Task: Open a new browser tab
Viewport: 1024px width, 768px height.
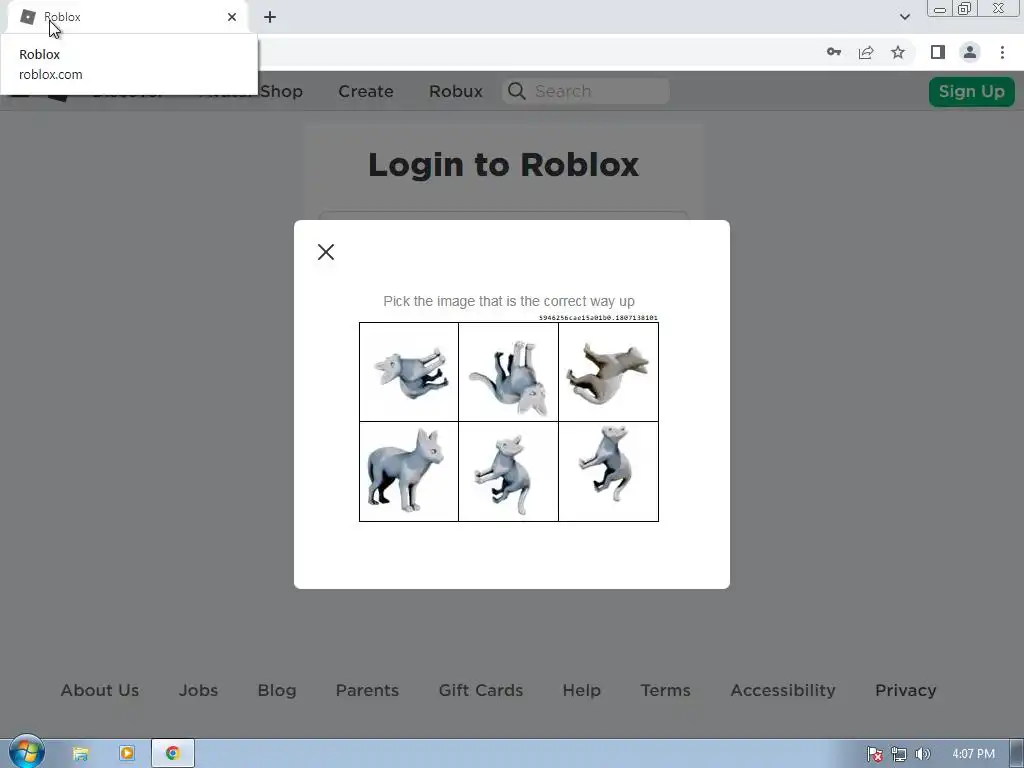Action: (270, 17)
